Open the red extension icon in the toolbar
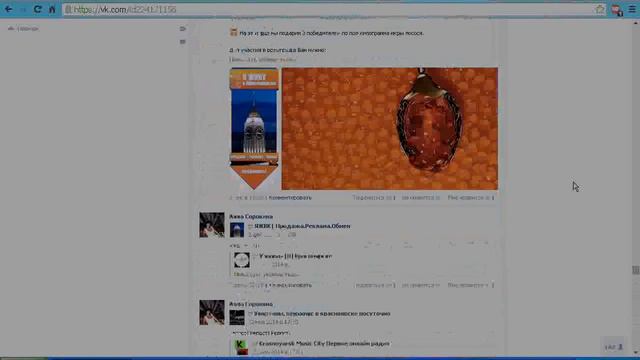The width and height of the screenshot is (640, 360). (616, 10)
